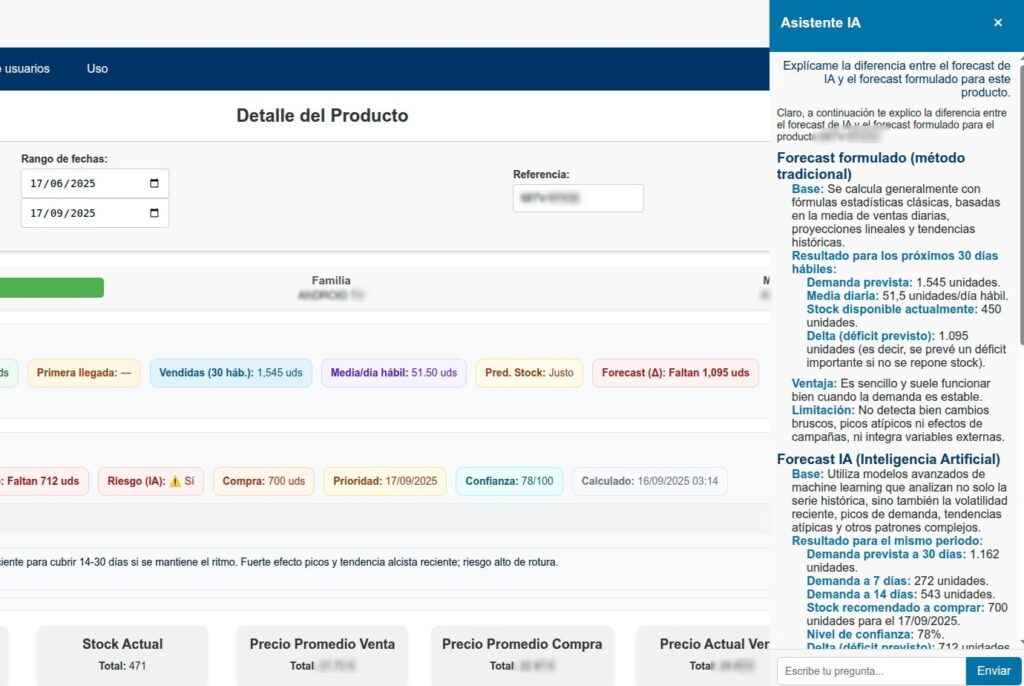This screenshot has width=1024, height=686.
Task: Select the Media/día hábil badge
Action: [393, 373]
